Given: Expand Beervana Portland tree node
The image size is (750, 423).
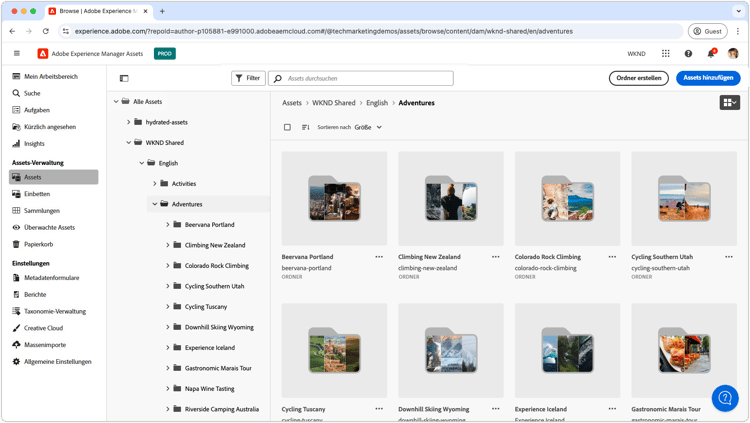Looking at the screenshot, I should point(168,224).
